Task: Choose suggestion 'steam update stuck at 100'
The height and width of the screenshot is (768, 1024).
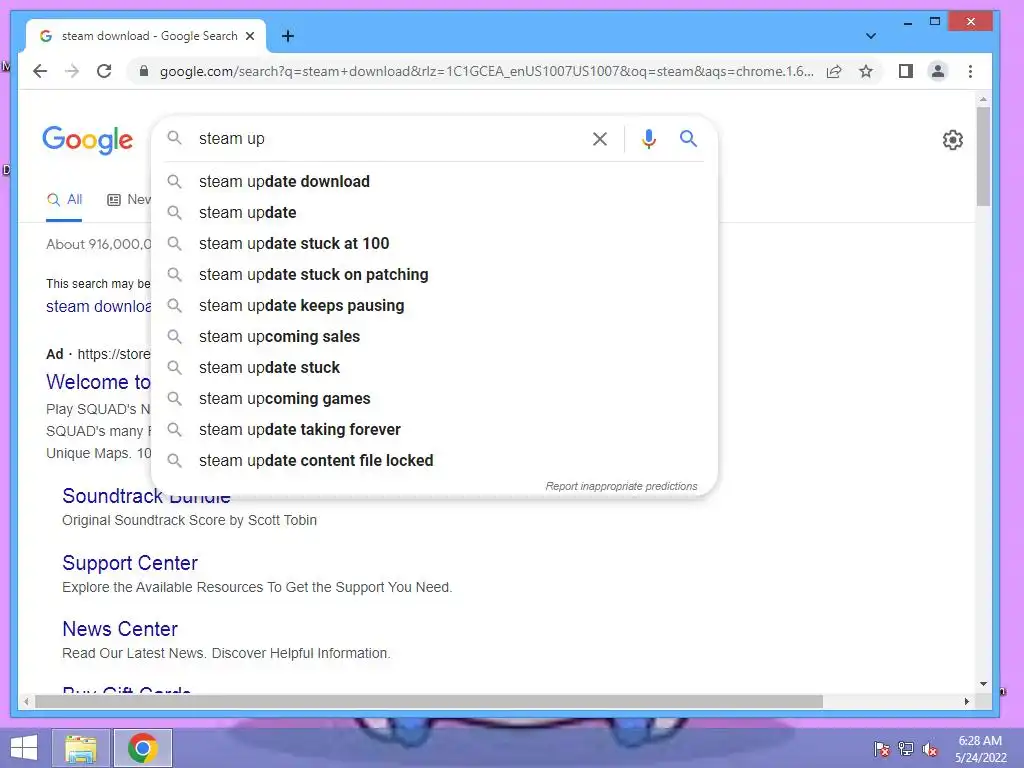Action: tap(434, 244)
